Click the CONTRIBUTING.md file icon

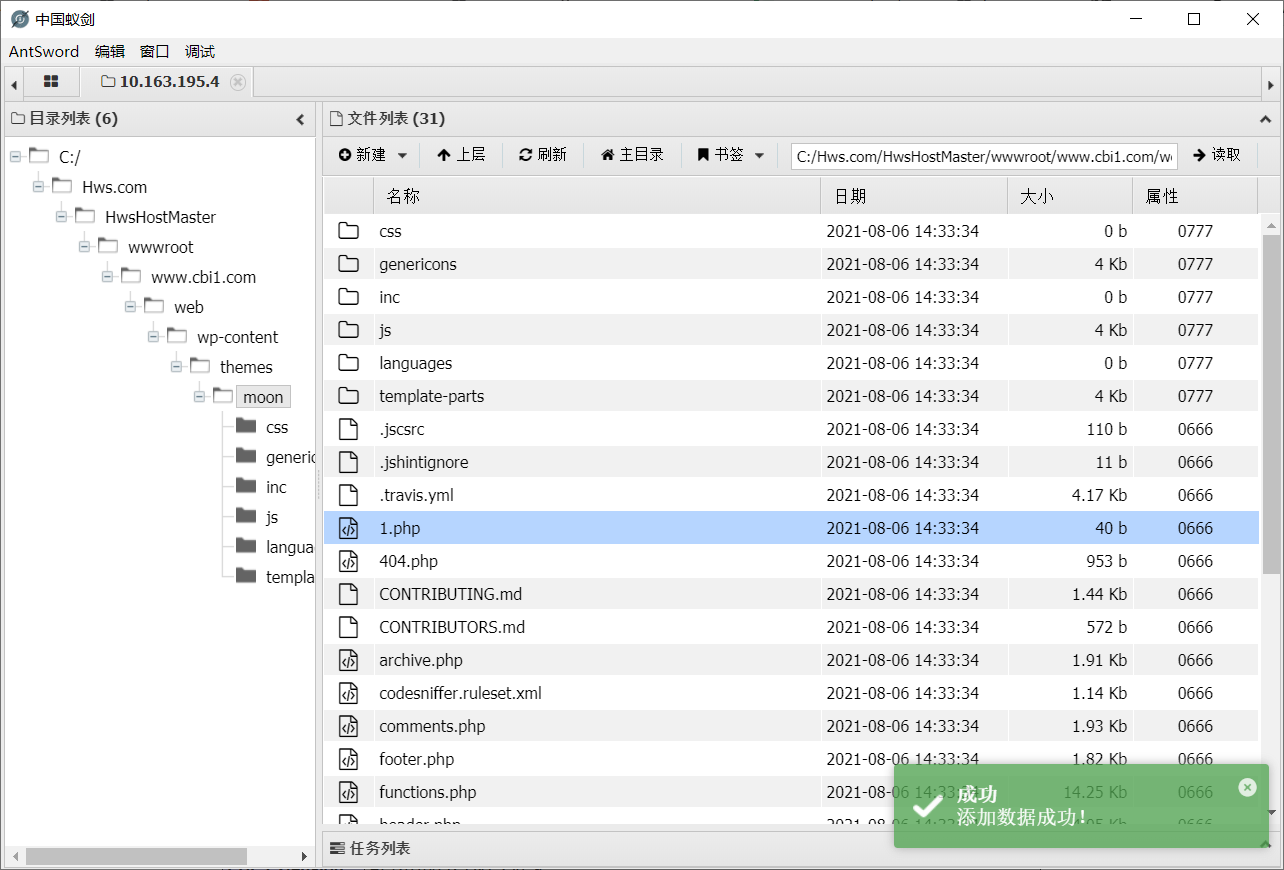pyautogui.click(x=348, y=594)
